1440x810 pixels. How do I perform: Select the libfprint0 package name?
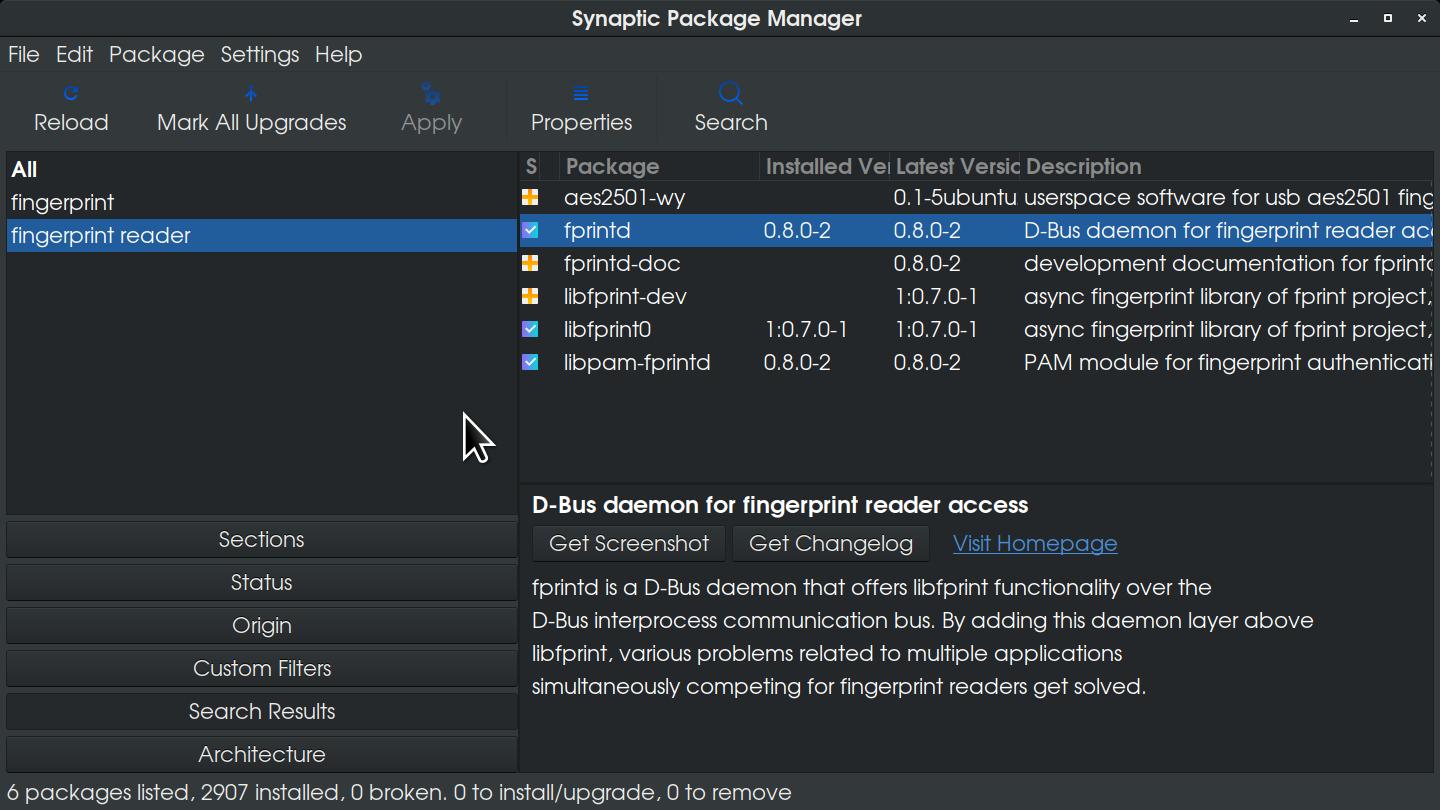coord(607,329)
